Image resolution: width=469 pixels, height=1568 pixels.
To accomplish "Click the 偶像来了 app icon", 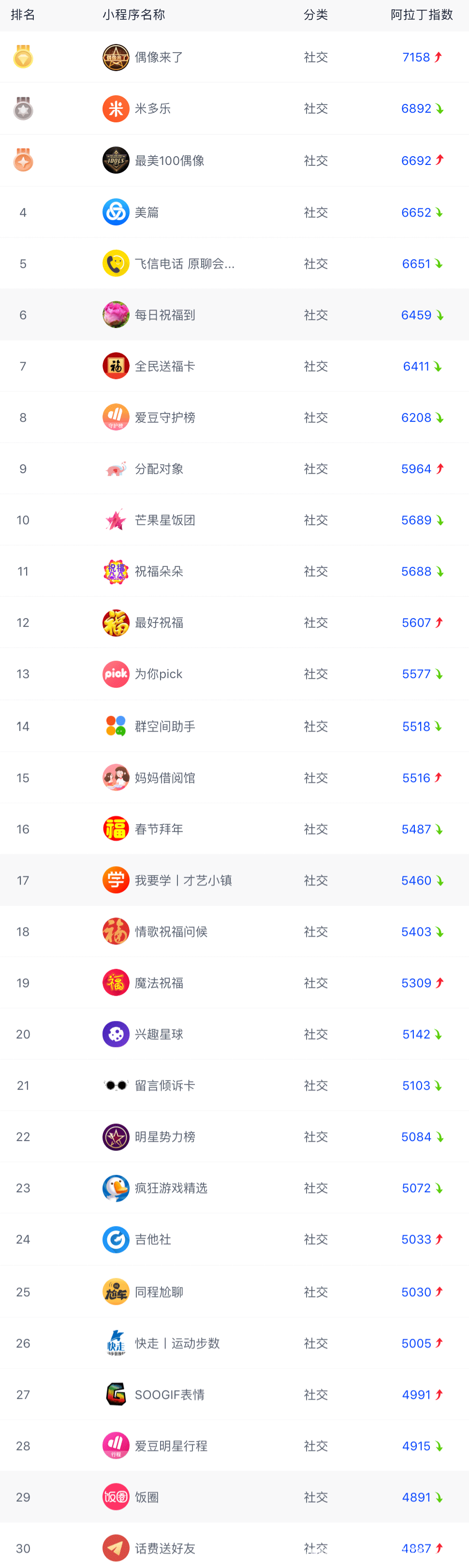I will pyautogui.click(x=116, y=57).
